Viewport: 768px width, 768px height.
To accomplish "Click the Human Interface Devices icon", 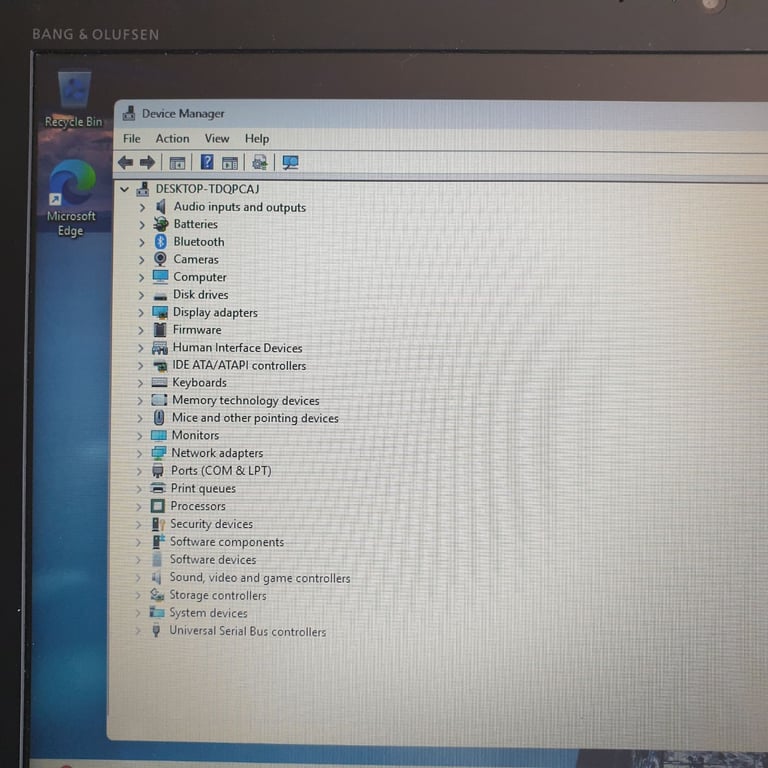I will pyautogui.click(x=159, y=348).
